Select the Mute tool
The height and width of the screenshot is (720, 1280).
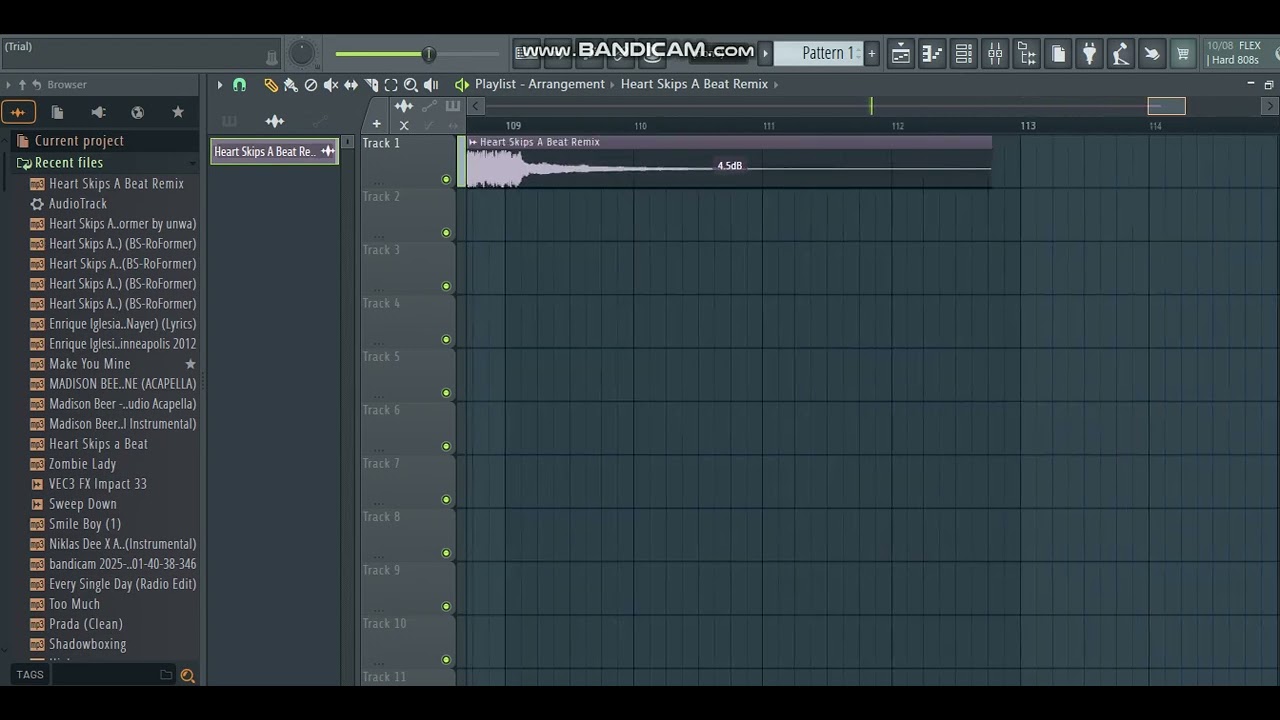(x=331, y=85)
